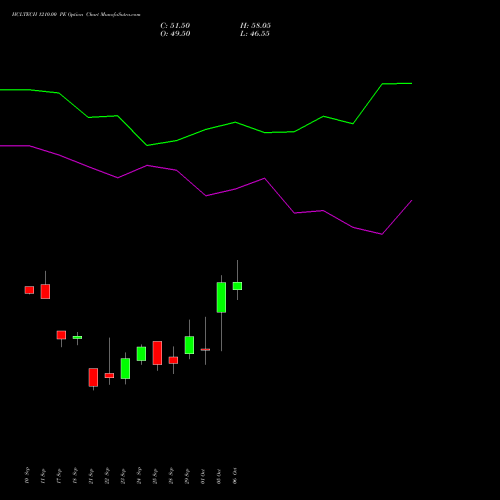Click the close value C: 51.50
Viewport: 500px width, 500px height.
click(x=175, y=26)
